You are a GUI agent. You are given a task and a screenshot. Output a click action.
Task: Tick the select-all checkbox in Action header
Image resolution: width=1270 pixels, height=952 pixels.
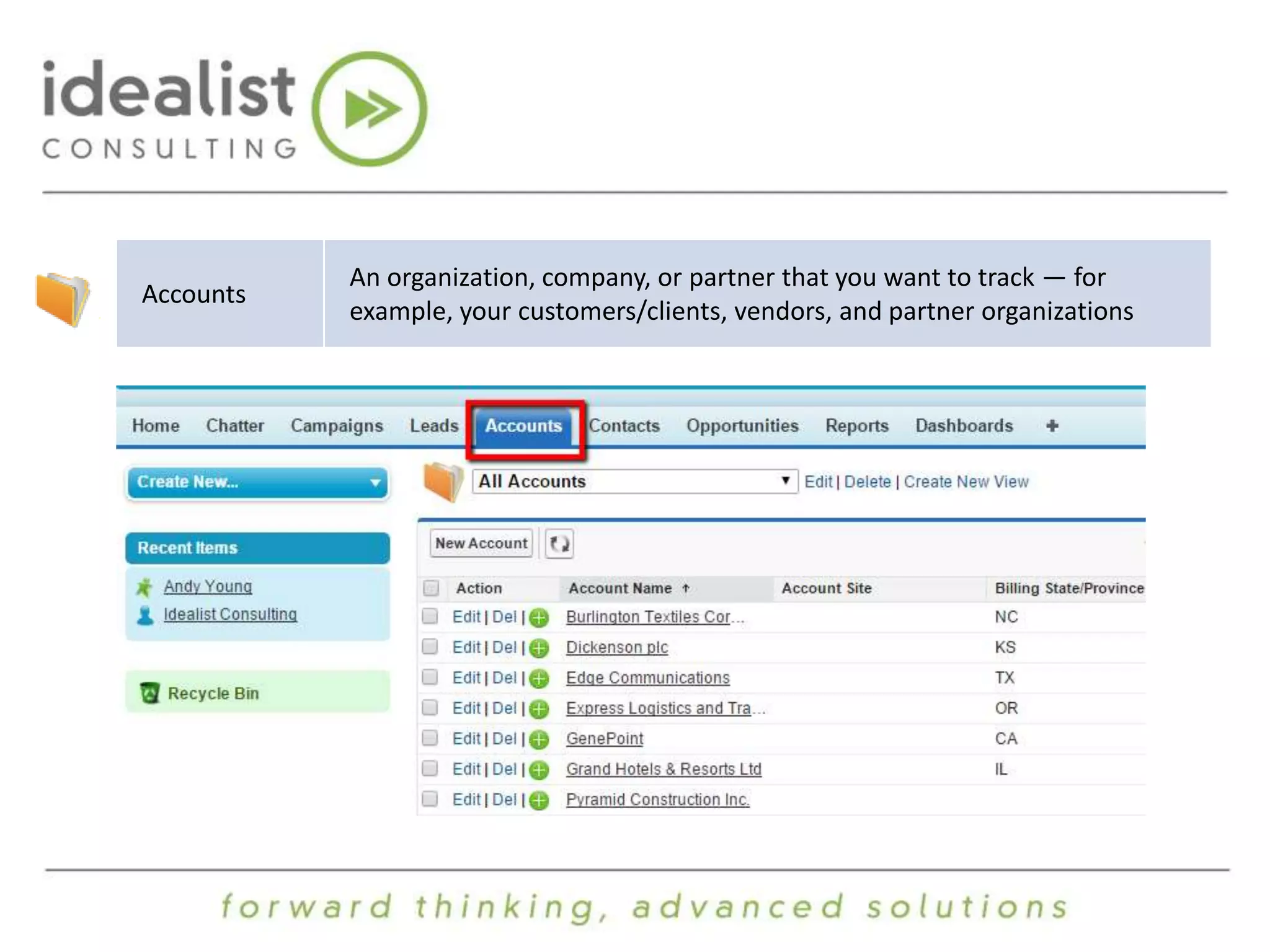point(431,588)
